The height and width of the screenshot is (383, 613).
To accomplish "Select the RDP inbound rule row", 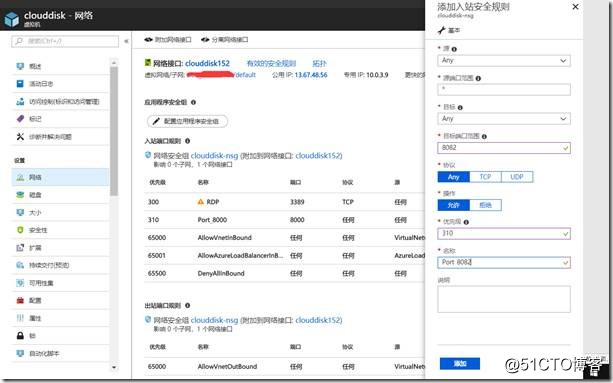I will tap(285, 202).
